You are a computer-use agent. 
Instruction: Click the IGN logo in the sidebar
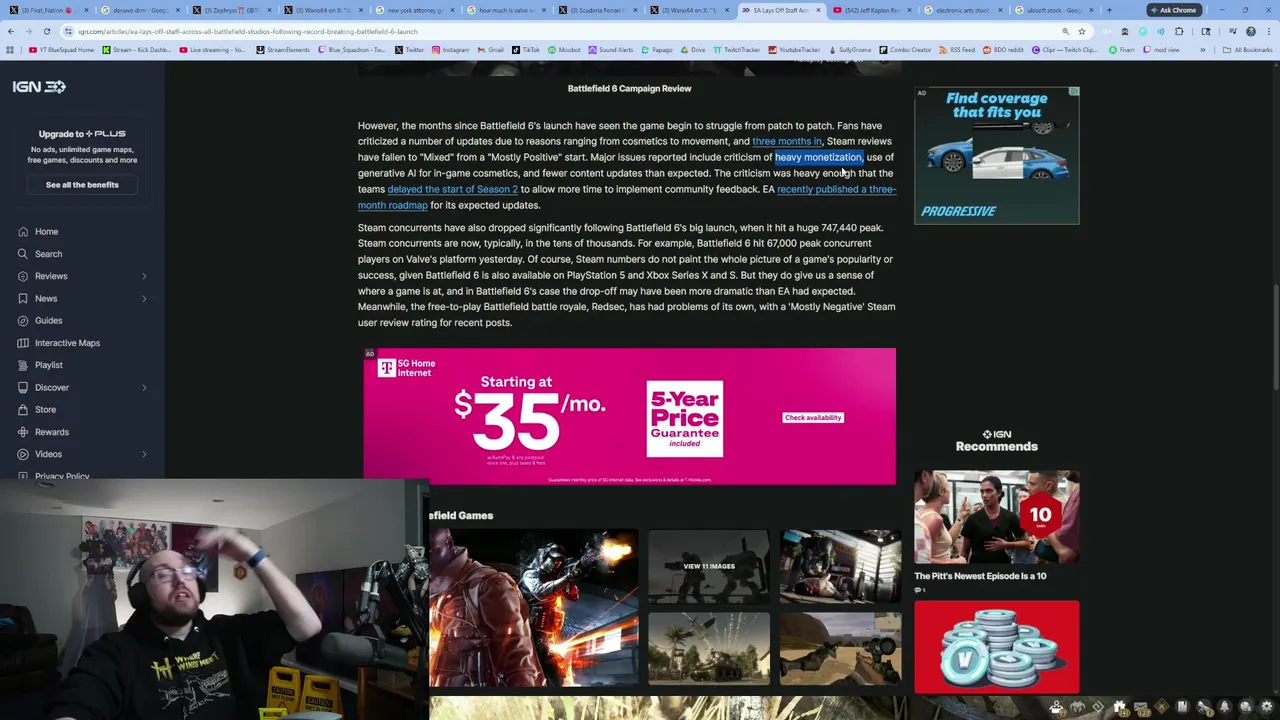click(39, 87)
